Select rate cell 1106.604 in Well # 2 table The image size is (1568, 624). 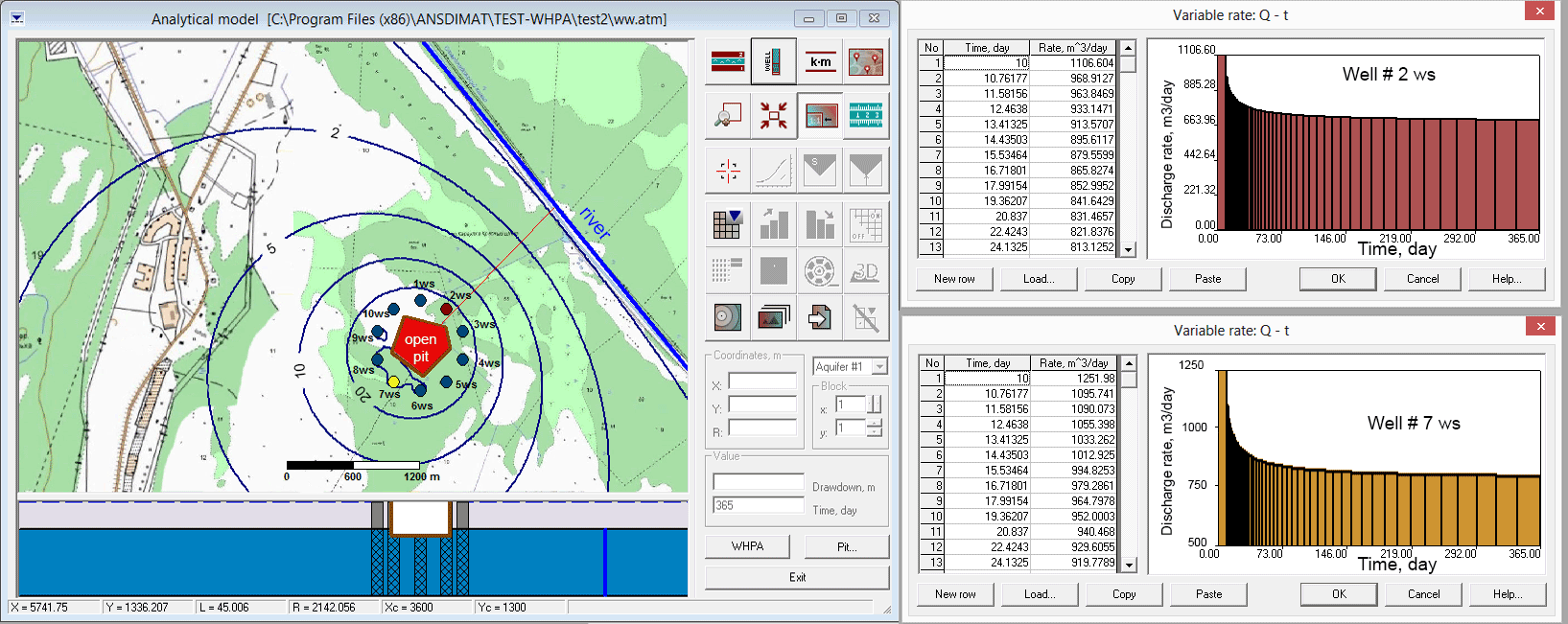[1073, 63]
